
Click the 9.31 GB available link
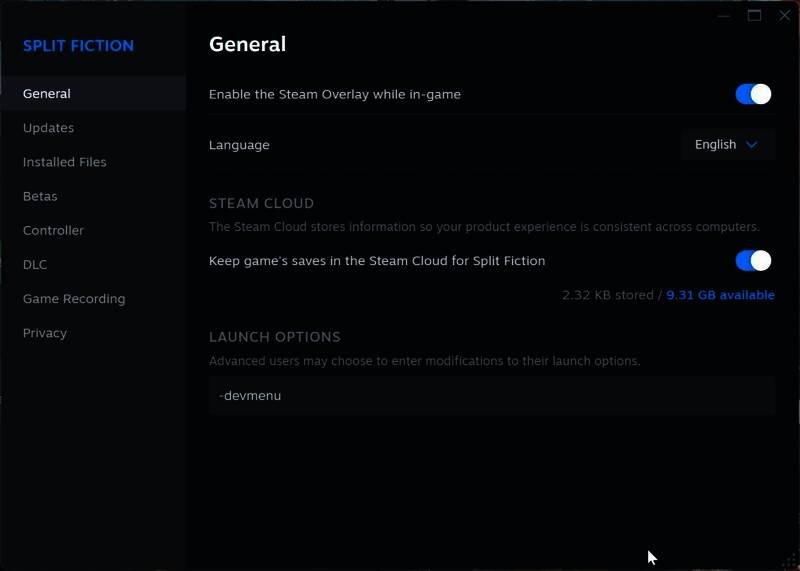click(720, 295)
